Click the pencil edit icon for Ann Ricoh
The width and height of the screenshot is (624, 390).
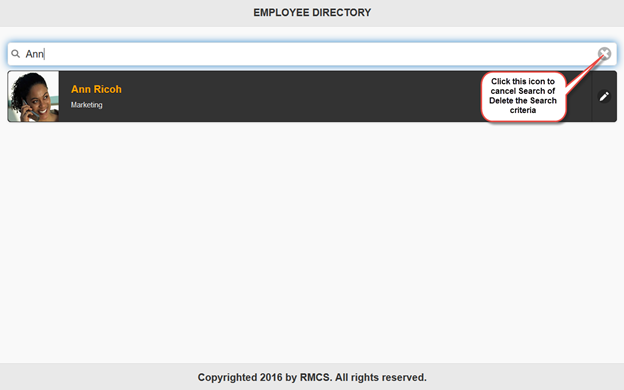(604, 96)
